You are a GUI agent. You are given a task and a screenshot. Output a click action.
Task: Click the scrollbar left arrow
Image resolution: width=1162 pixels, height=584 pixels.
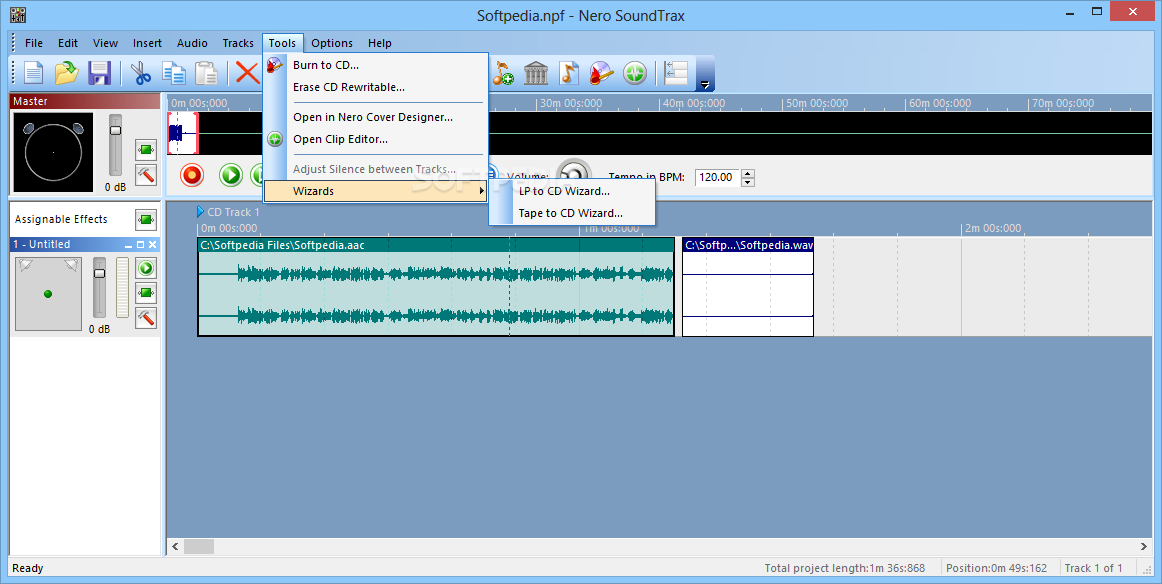click(176, 547)
